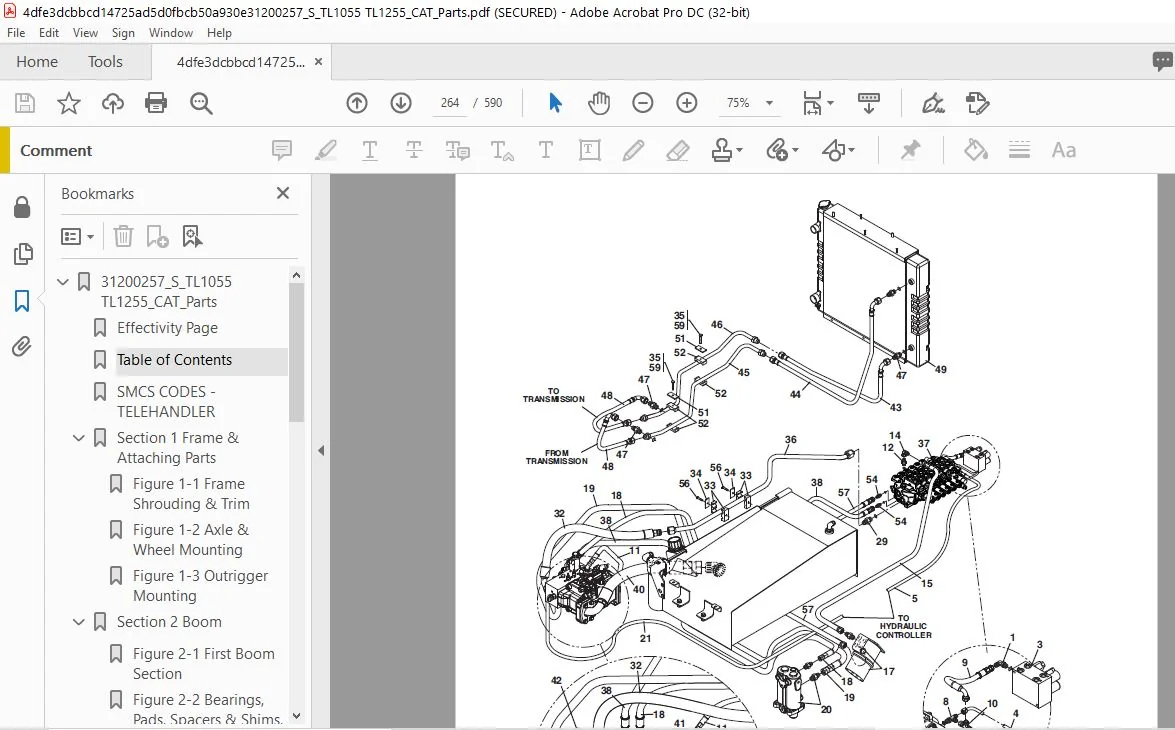This screenshot has height=730, width=1175.
Task: Add a text box tool
Action: coord(590,150)
